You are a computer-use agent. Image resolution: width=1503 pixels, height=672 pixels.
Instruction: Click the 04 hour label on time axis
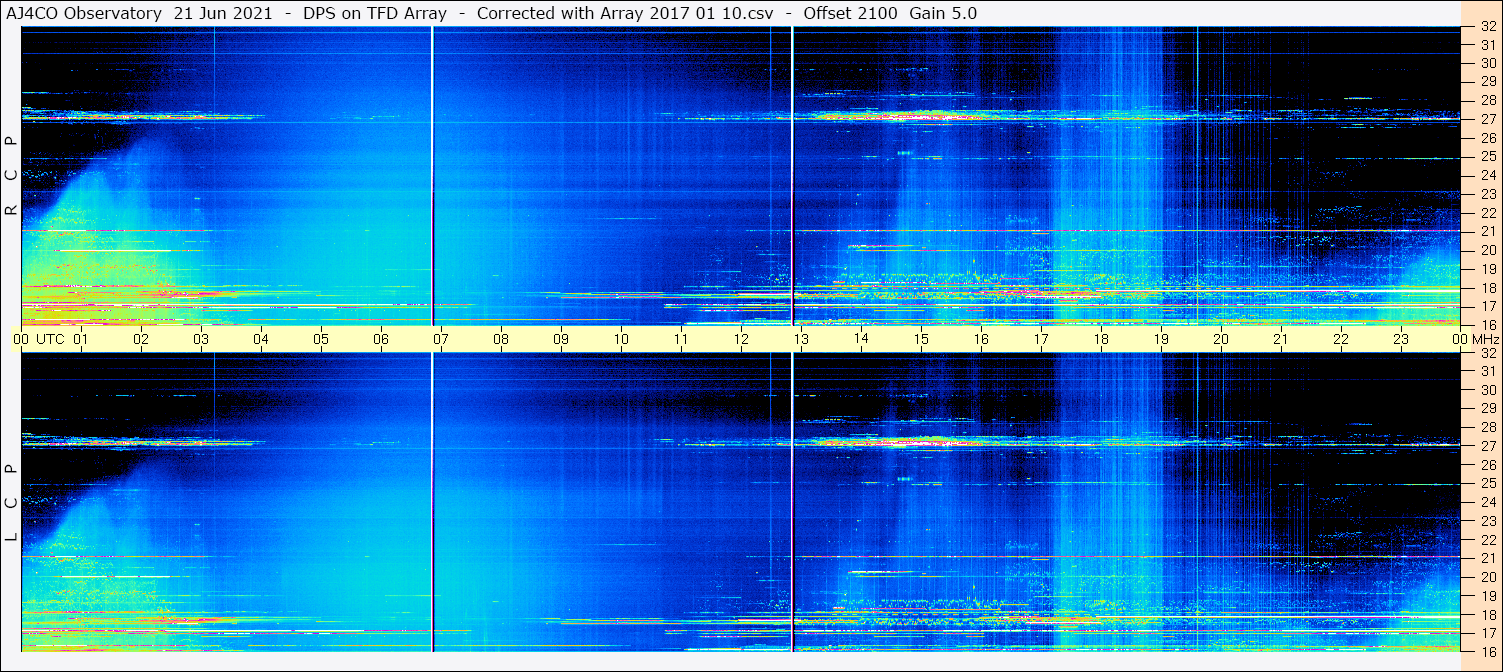261,339
